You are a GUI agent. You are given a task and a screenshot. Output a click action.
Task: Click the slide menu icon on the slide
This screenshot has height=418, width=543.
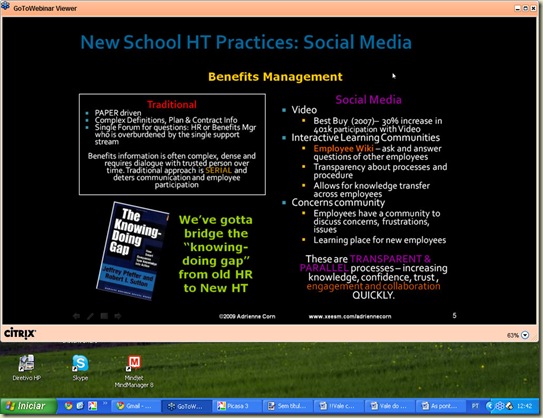(104, 316)
